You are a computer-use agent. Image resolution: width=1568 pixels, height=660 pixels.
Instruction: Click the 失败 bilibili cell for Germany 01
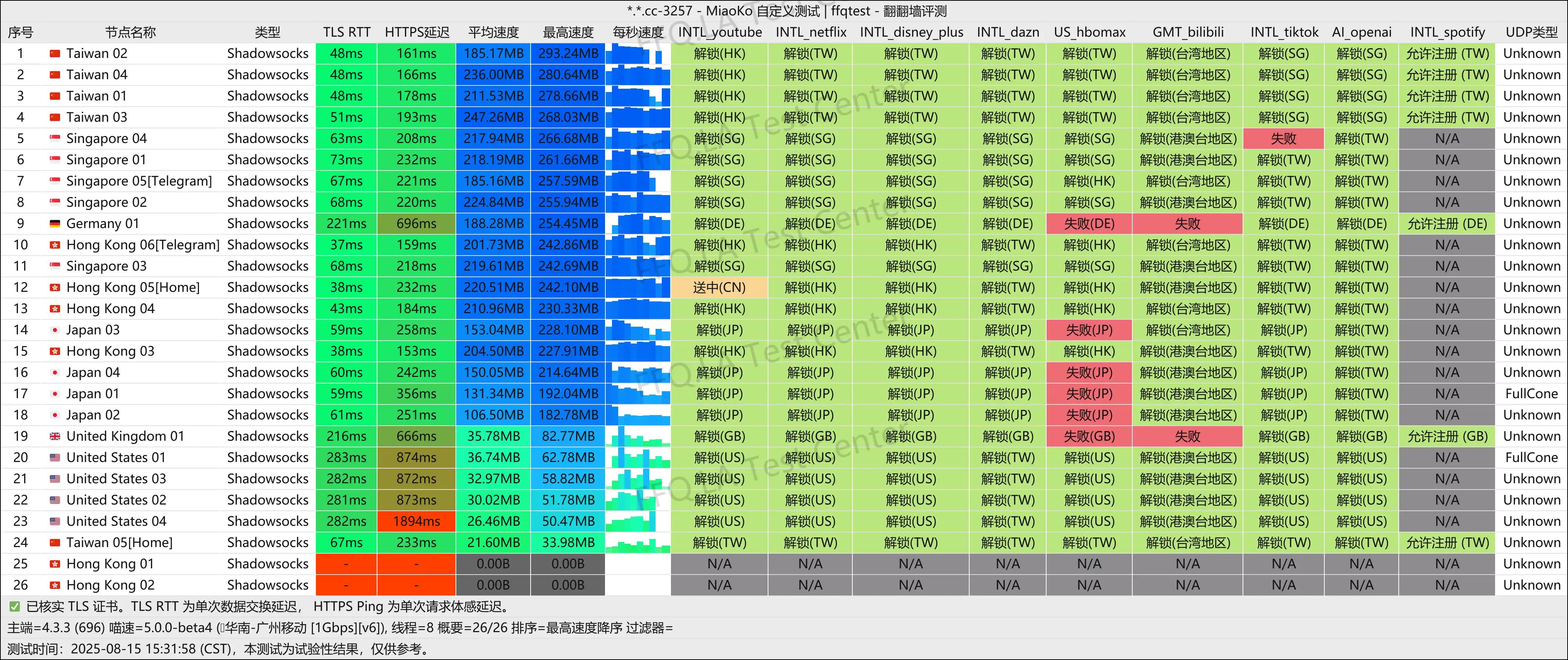tap(1188, 224)
